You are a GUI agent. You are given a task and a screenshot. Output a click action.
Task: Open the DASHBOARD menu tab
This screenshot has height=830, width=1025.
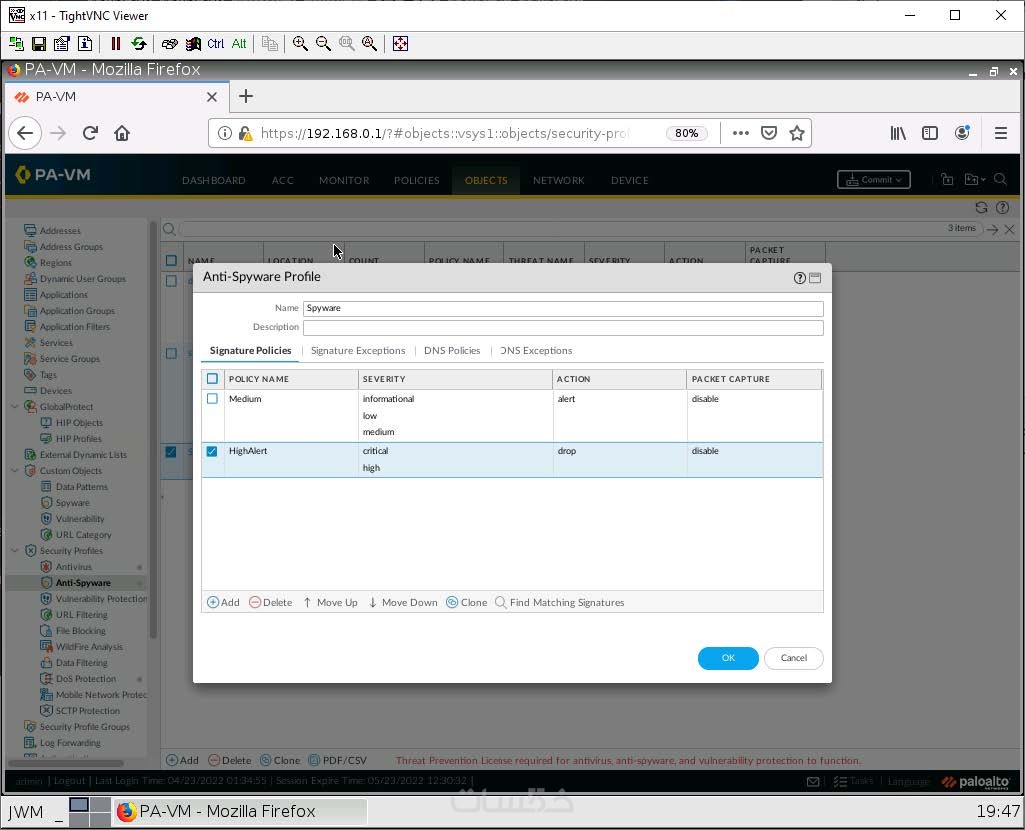(x=214, y=180)
